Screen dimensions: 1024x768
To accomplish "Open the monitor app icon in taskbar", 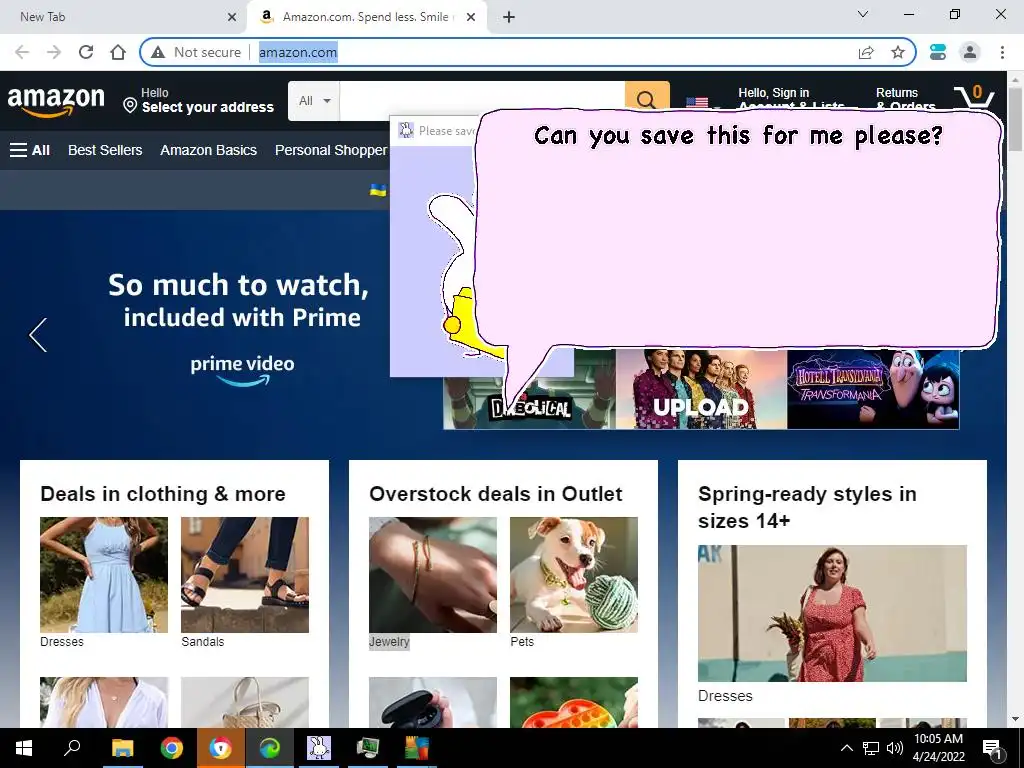I will [x=368, y=748].
